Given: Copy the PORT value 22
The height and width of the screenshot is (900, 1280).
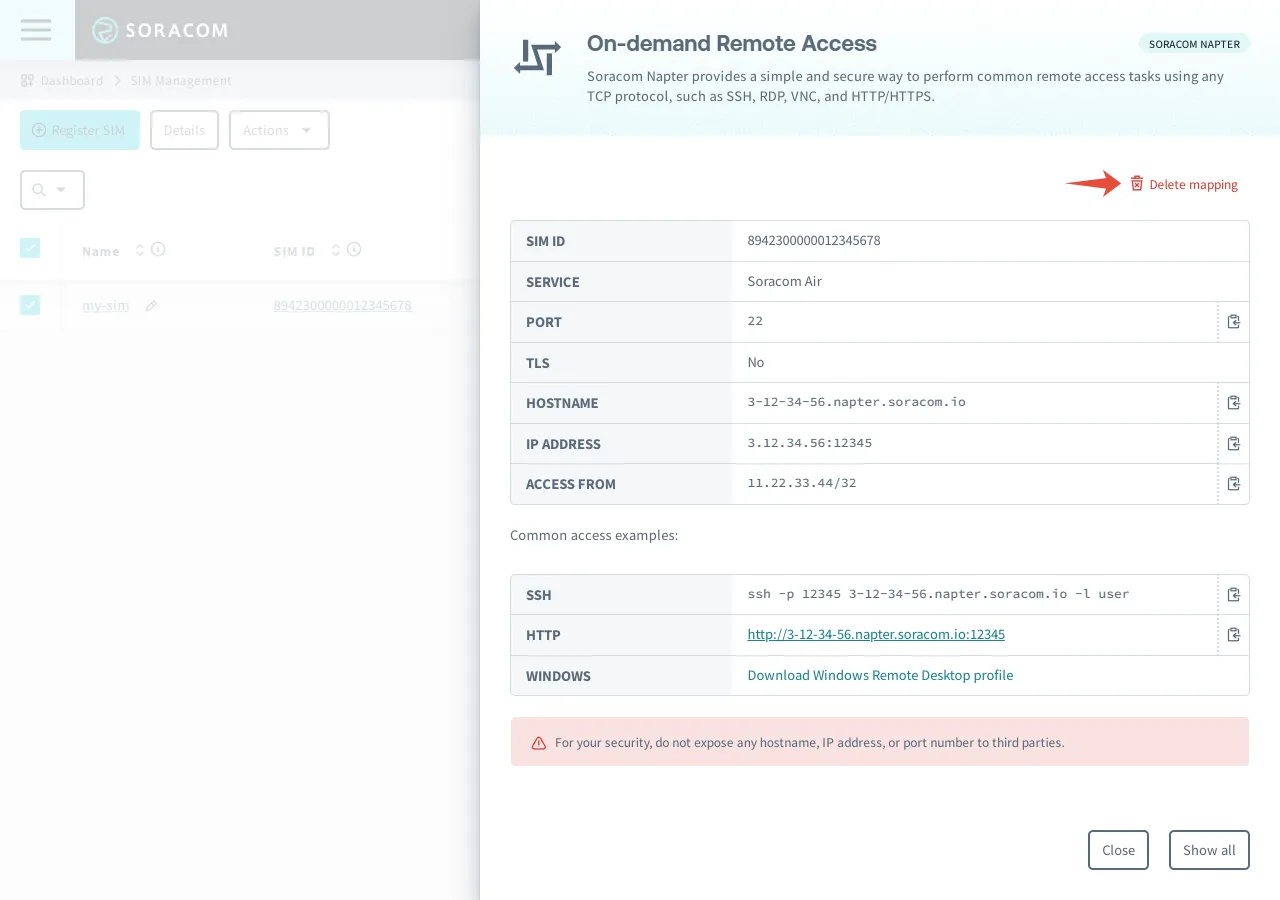Looking at the screenshot, I should 1234,322.
